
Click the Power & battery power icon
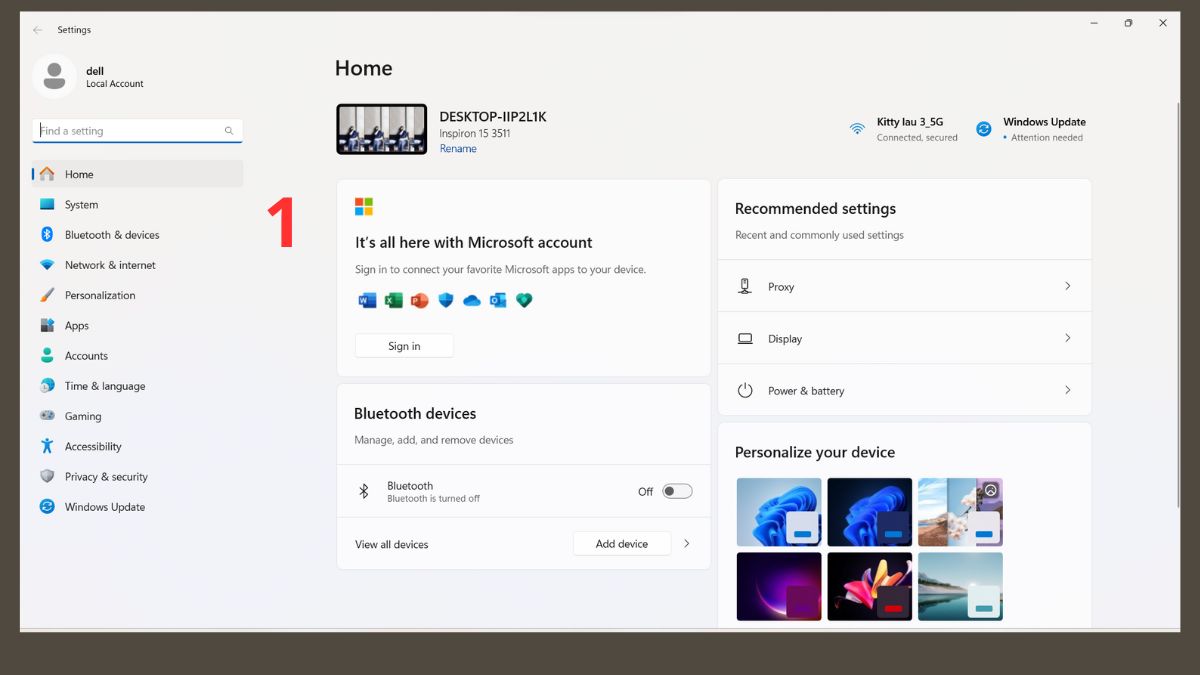coord(745,390)
